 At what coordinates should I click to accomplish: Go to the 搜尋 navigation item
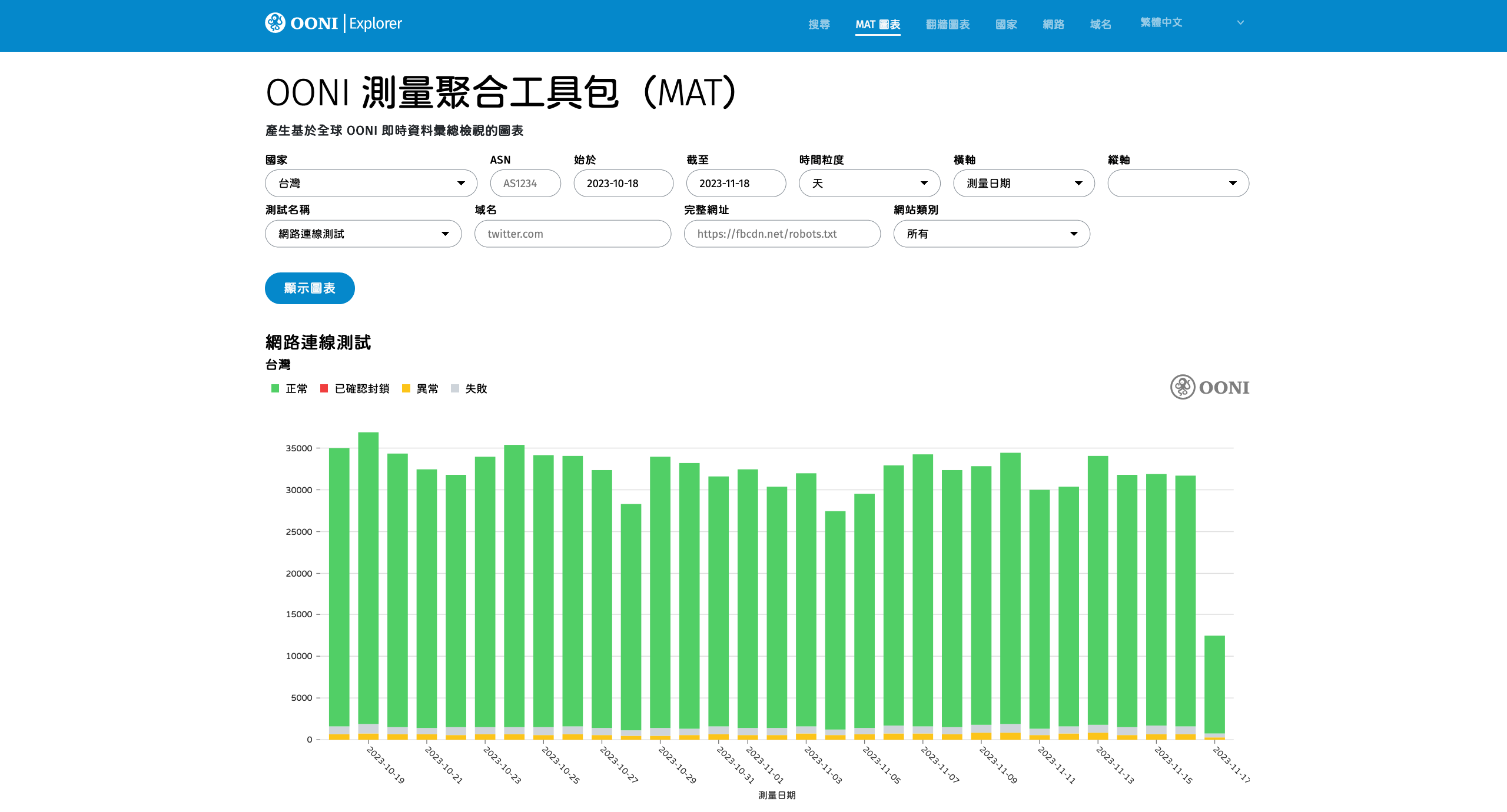[x=819, y=24]
